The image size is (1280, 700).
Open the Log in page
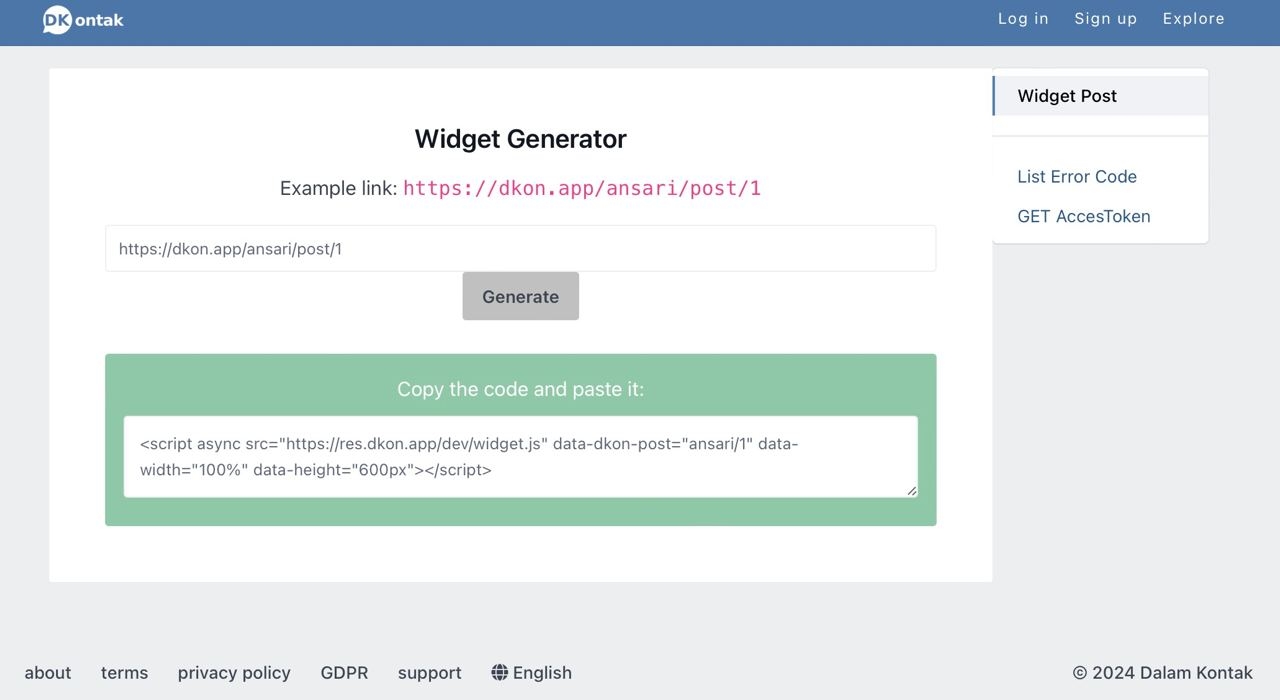[x=1023, y=18]
